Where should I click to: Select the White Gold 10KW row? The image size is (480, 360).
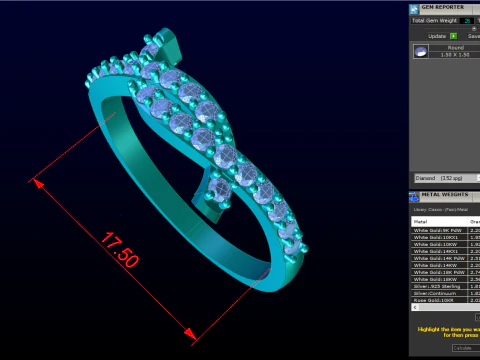[x=446, y=244]
